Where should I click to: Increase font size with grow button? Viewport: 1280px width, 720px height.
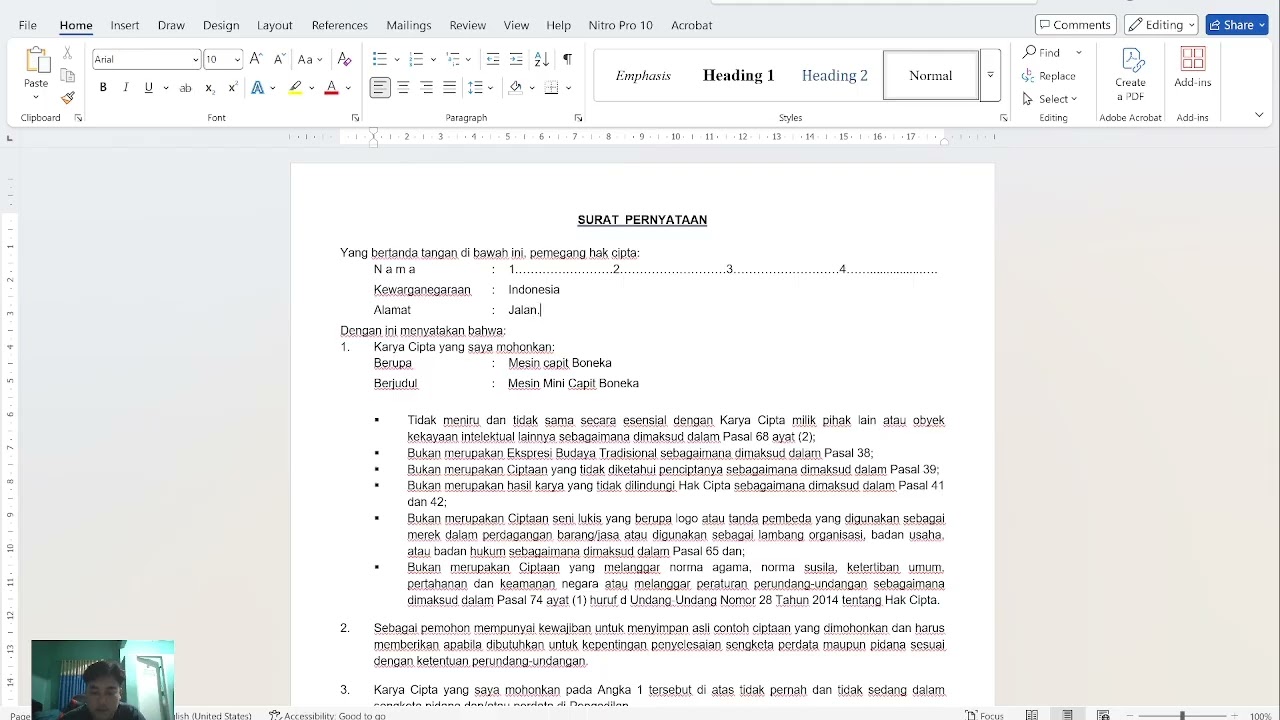click(256, 59)
